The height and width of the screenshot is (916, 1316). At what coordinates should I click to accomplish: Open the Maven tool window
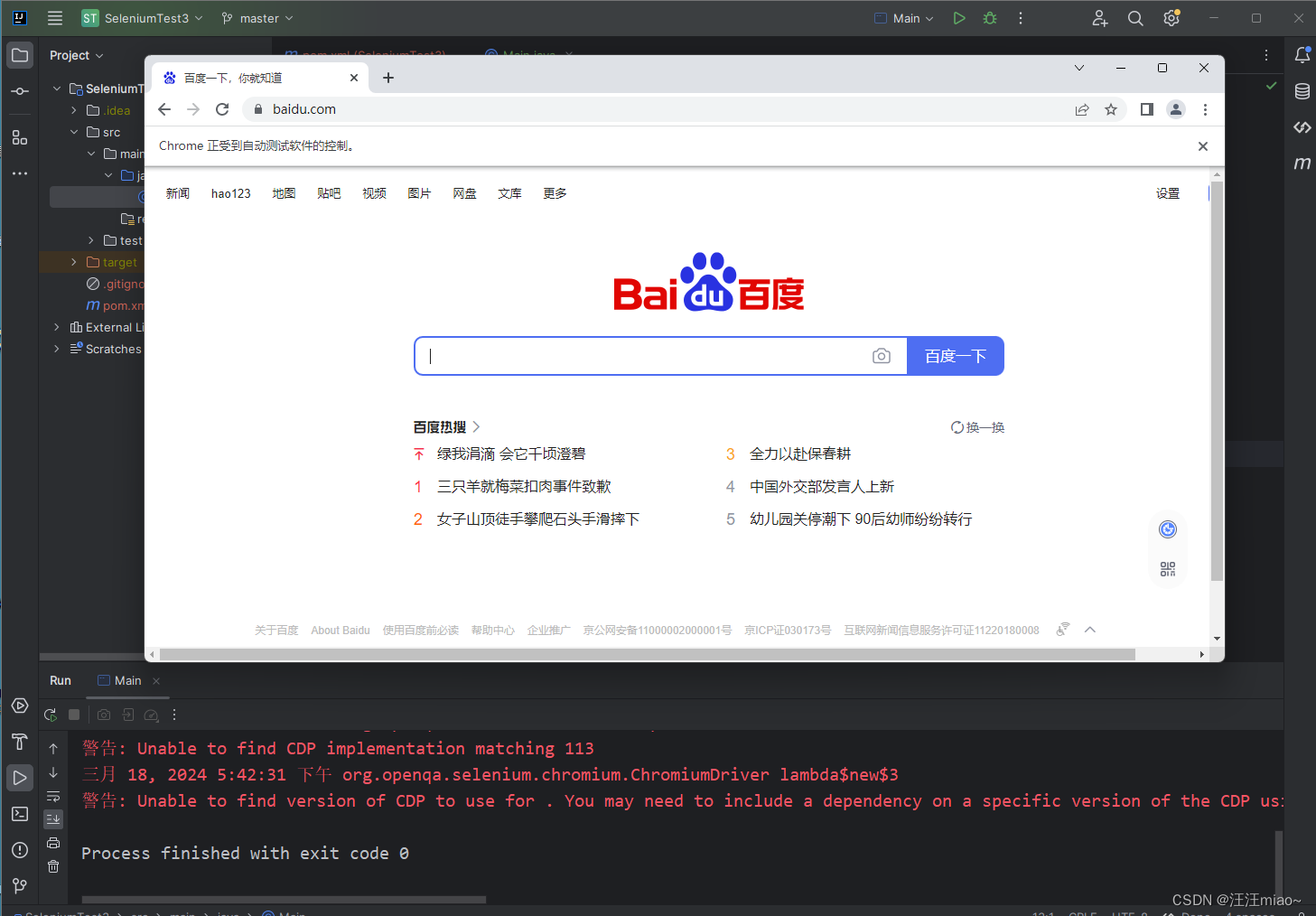[1302, 164]
